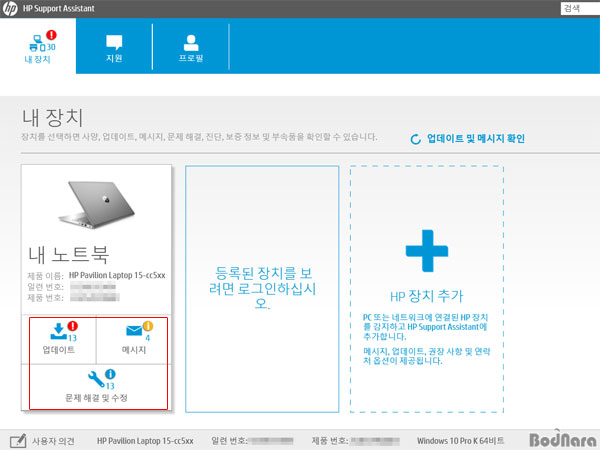Open 사용자 의견 feedback icon
This screenshot has width=600, height=450.
click(18, 441)
